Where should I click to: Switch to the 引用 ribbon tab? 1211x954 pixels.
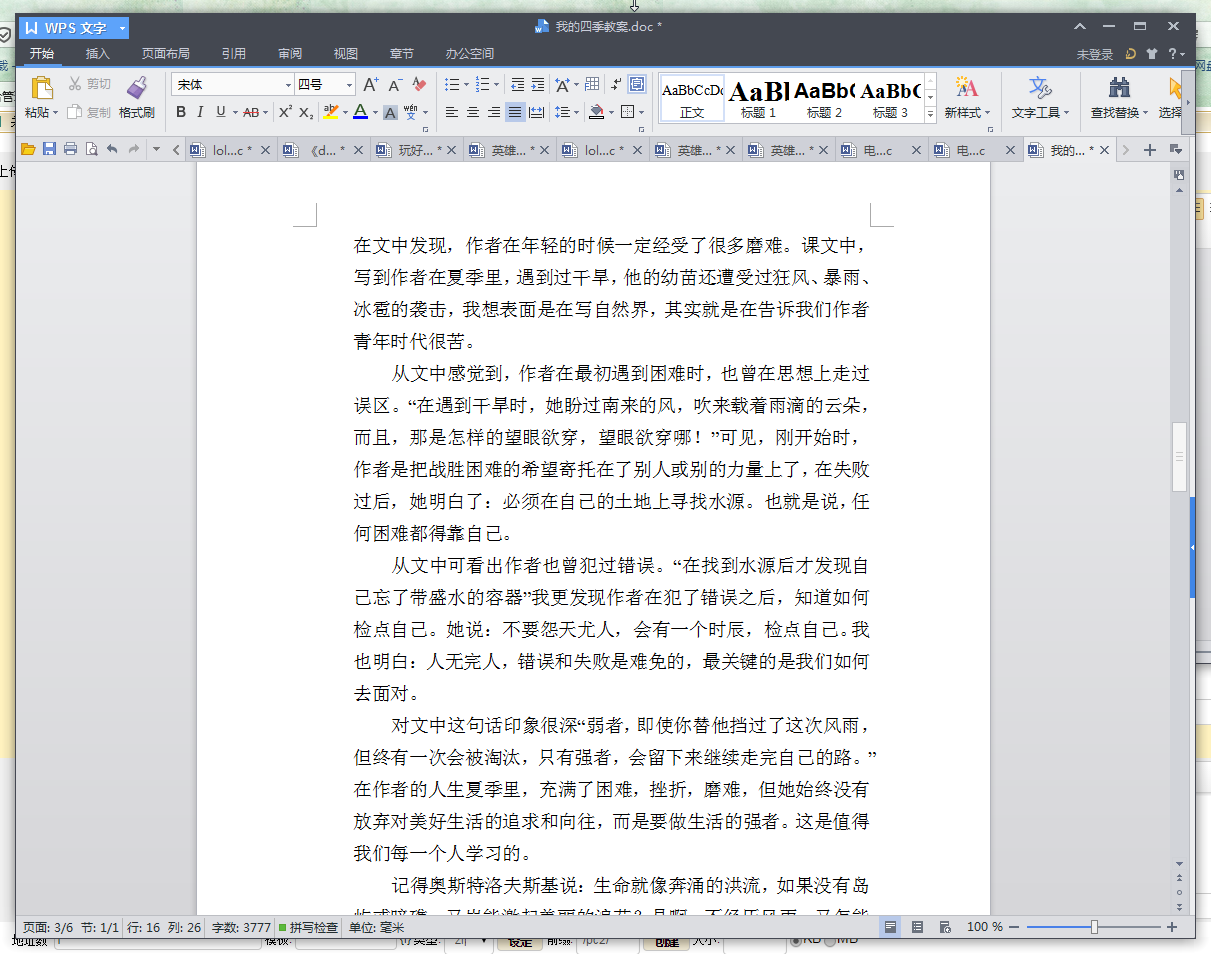(x=234, y=54)
